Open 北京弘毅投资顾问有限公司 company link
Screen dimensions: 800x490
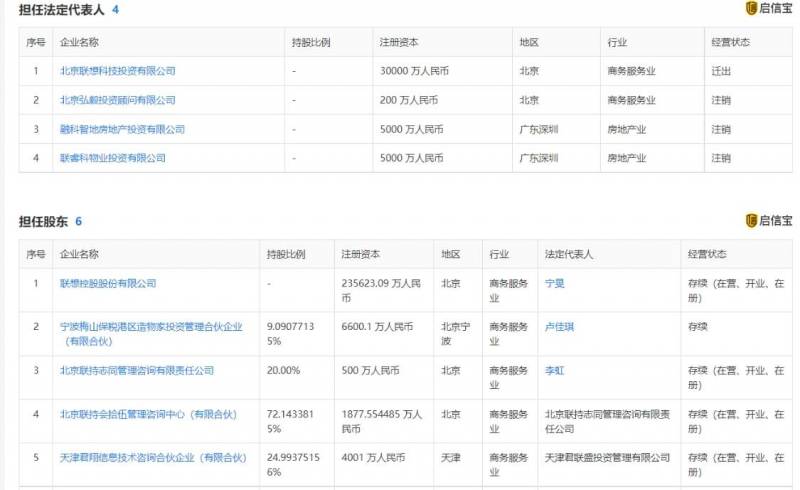point(117,100)
